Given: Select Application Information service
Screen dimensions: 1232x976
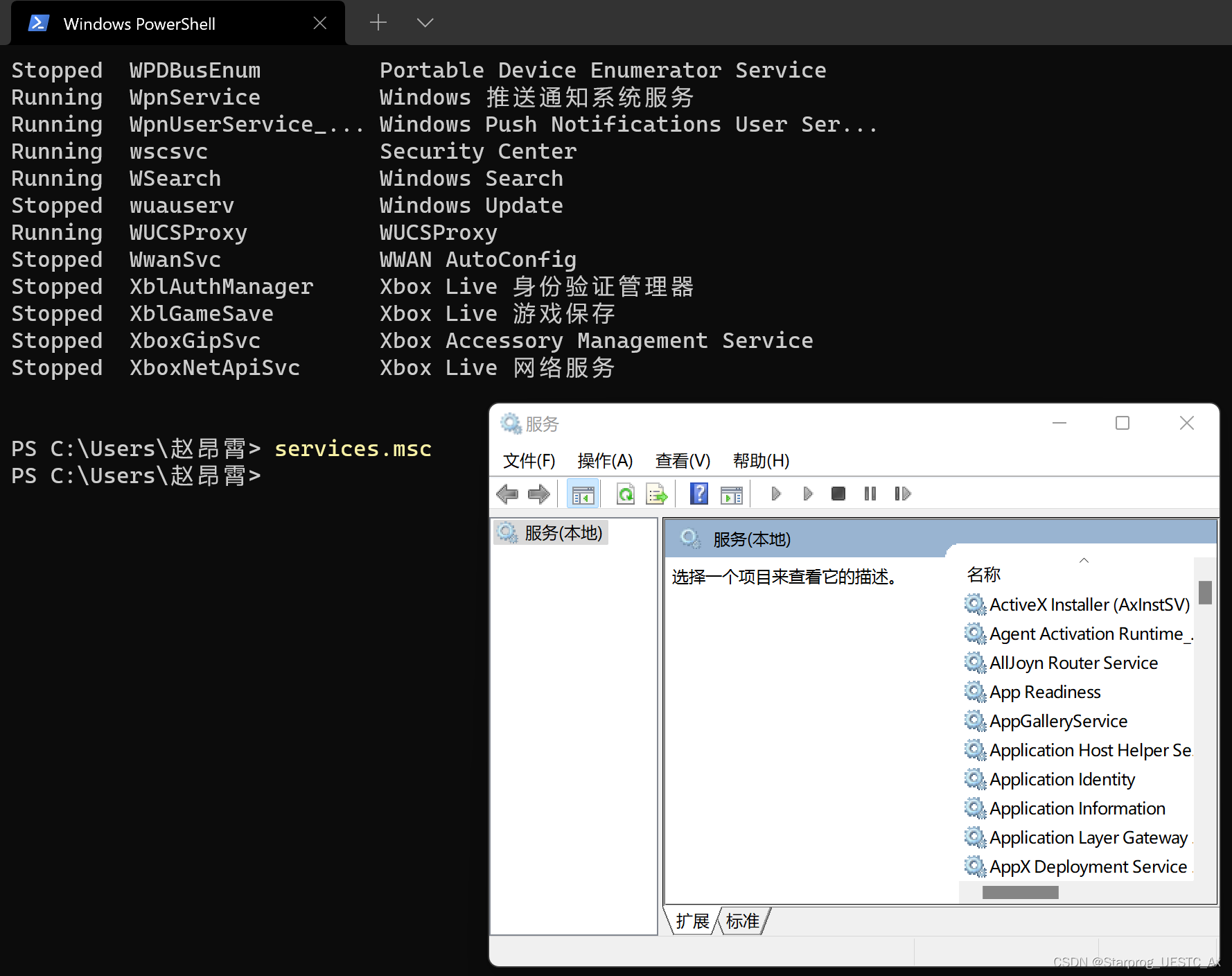Looking at the screenshot, I should coord(1077,808).
